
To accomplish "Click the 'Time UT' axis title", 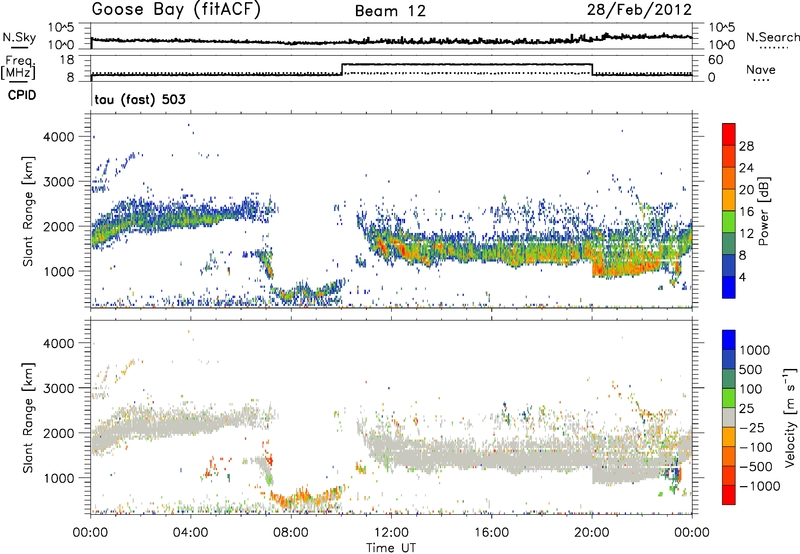I will point(391,548).
